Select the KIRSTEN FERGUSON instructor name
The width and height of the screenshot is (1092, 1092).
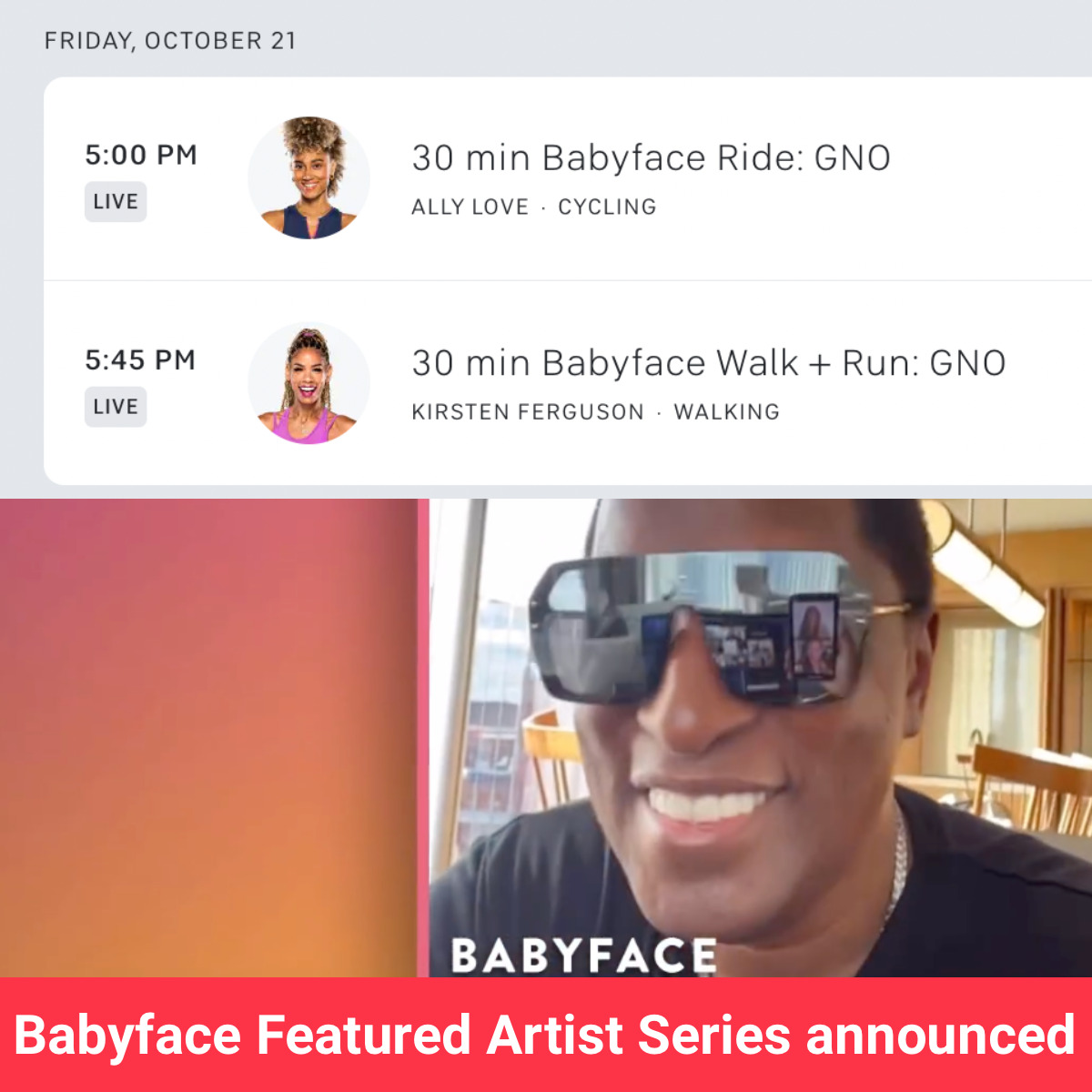528,412
